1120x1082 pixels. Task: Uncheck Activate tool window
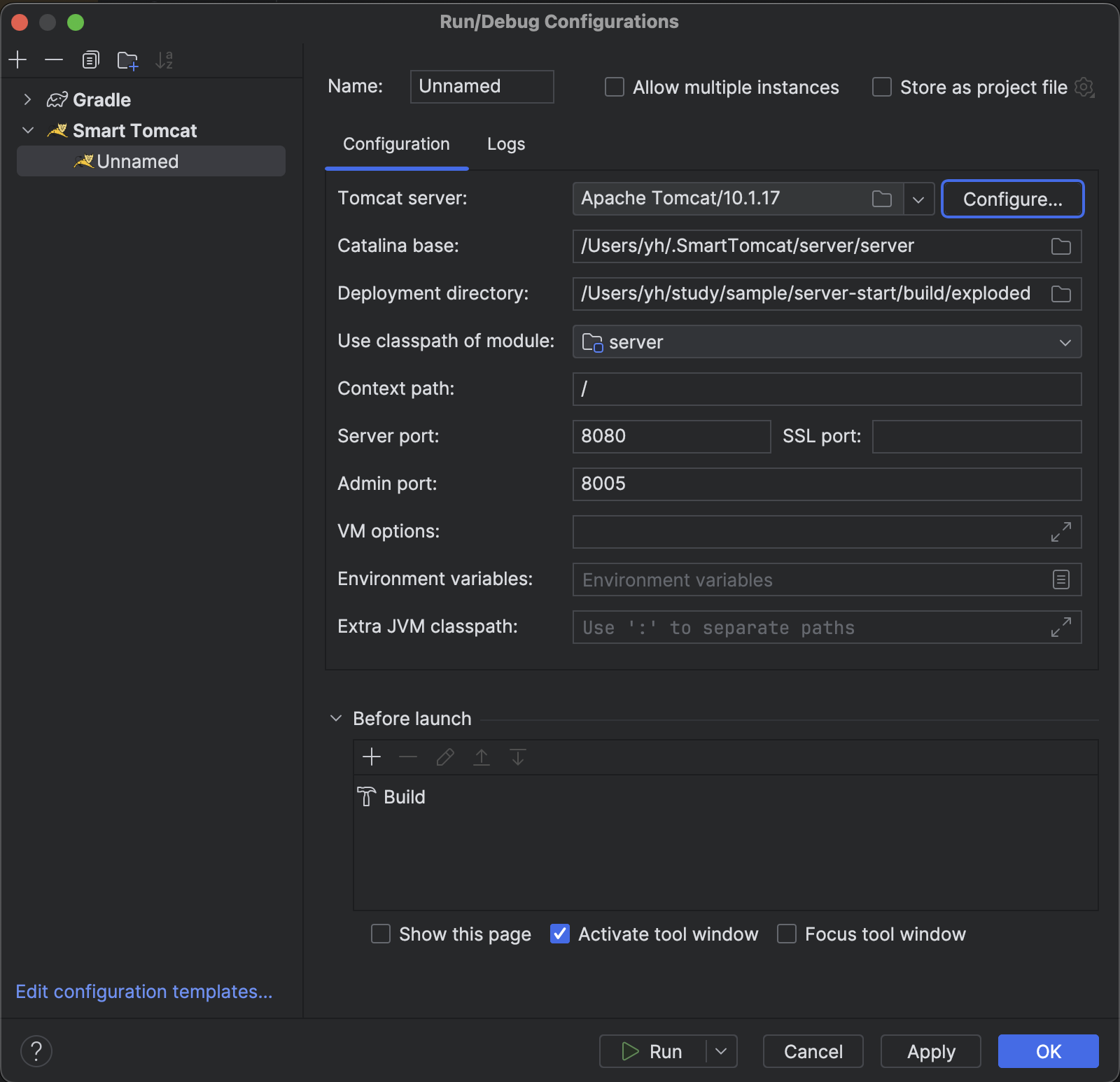click(560, 934)
